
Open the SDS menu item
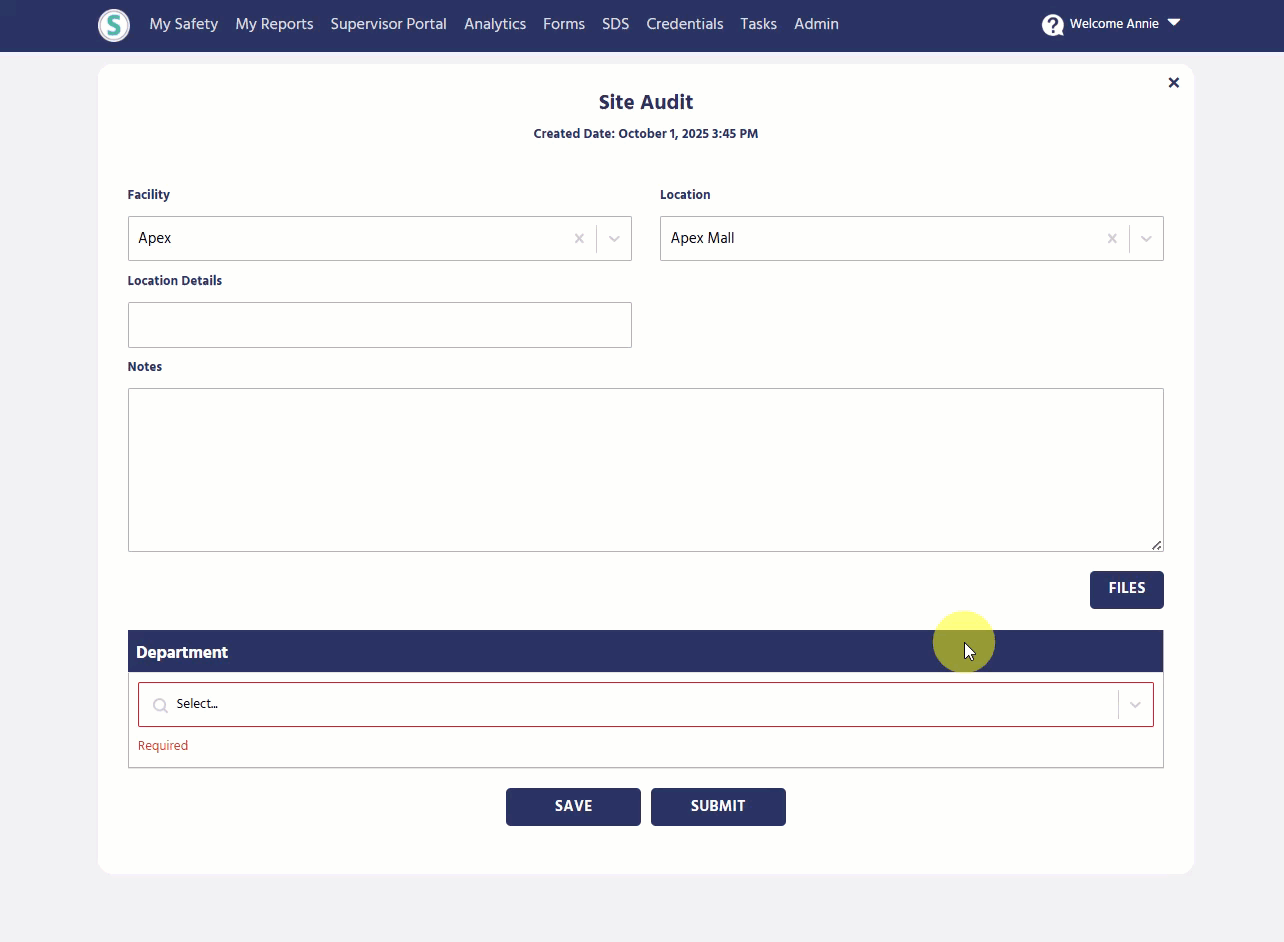(616, 24)
